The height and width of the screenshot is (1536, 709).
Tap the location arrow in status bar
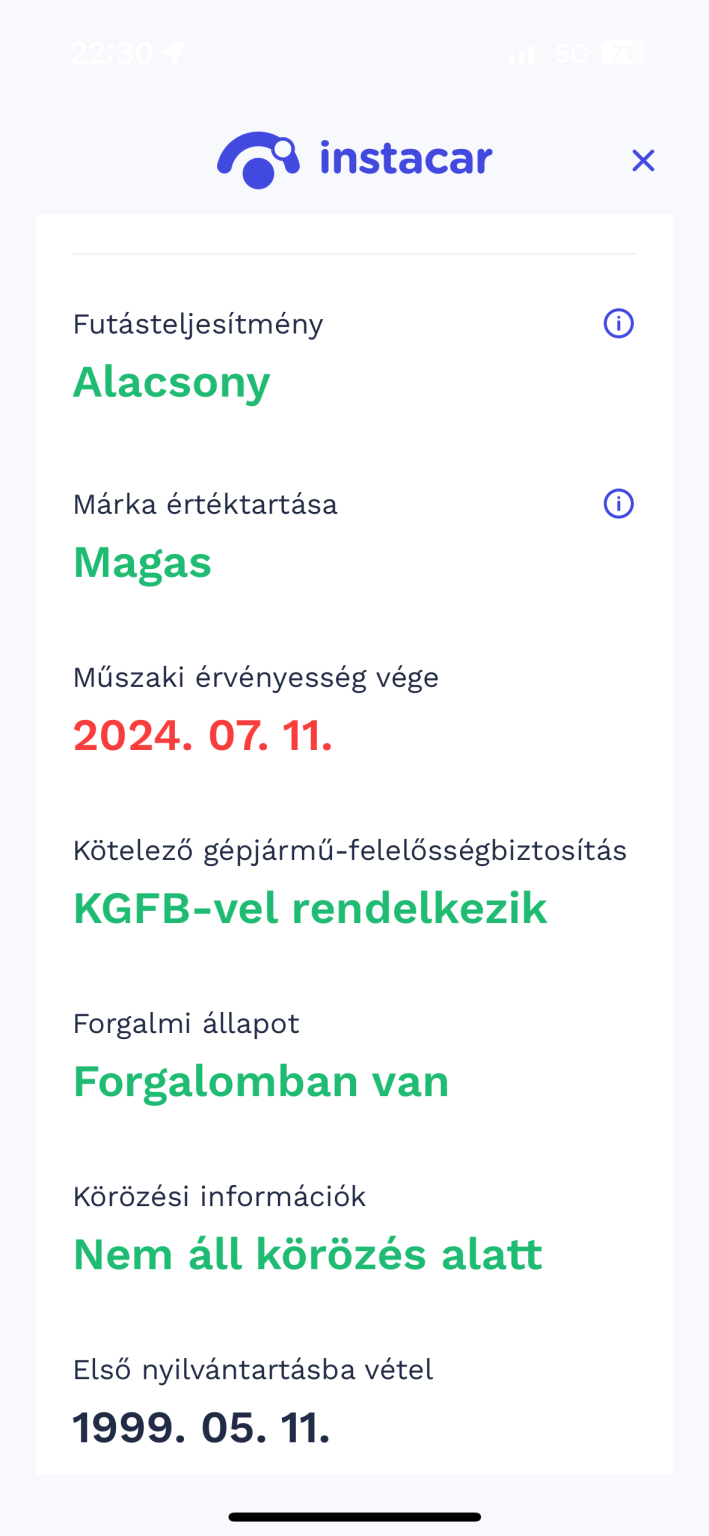[x=175, y=53]
